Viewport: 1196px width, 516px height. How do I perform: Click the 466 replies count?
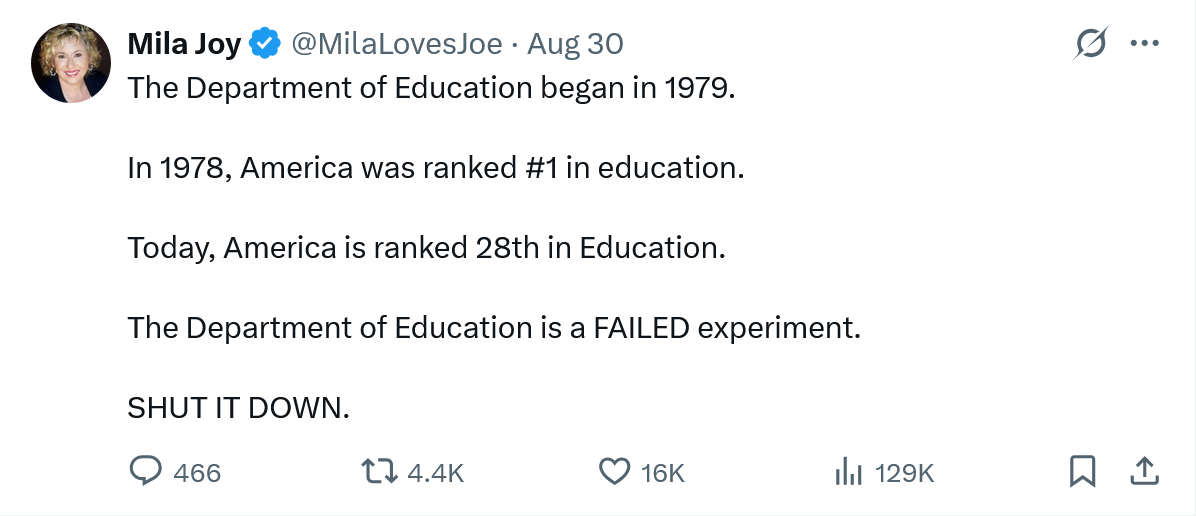tap(197, 473)
